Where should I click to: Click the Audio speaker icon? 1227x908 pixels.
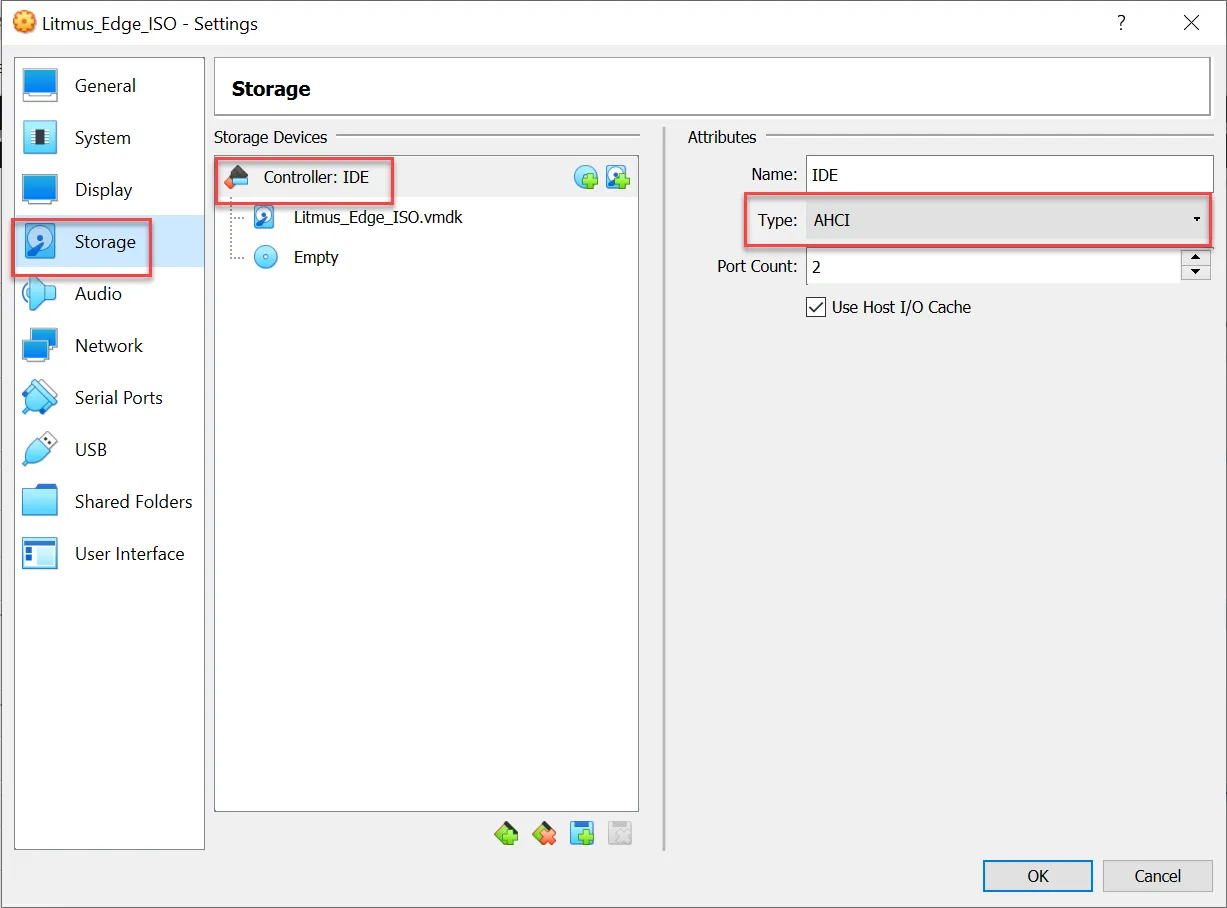click(x=40, y=294)
